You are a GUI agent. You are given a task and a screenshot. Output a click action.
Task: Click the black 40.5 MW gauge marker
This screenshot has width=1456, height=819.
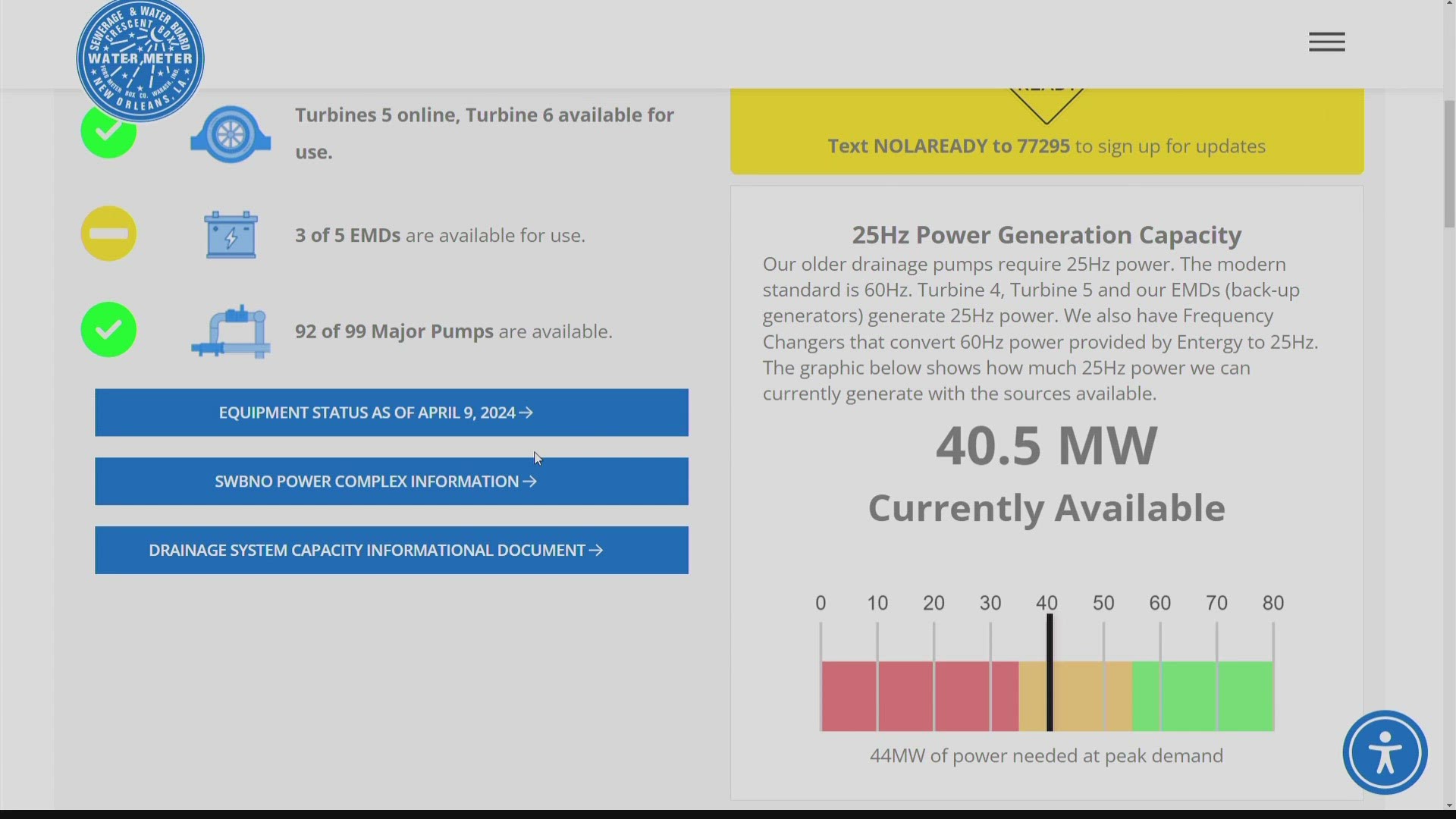coord(1050,673)
